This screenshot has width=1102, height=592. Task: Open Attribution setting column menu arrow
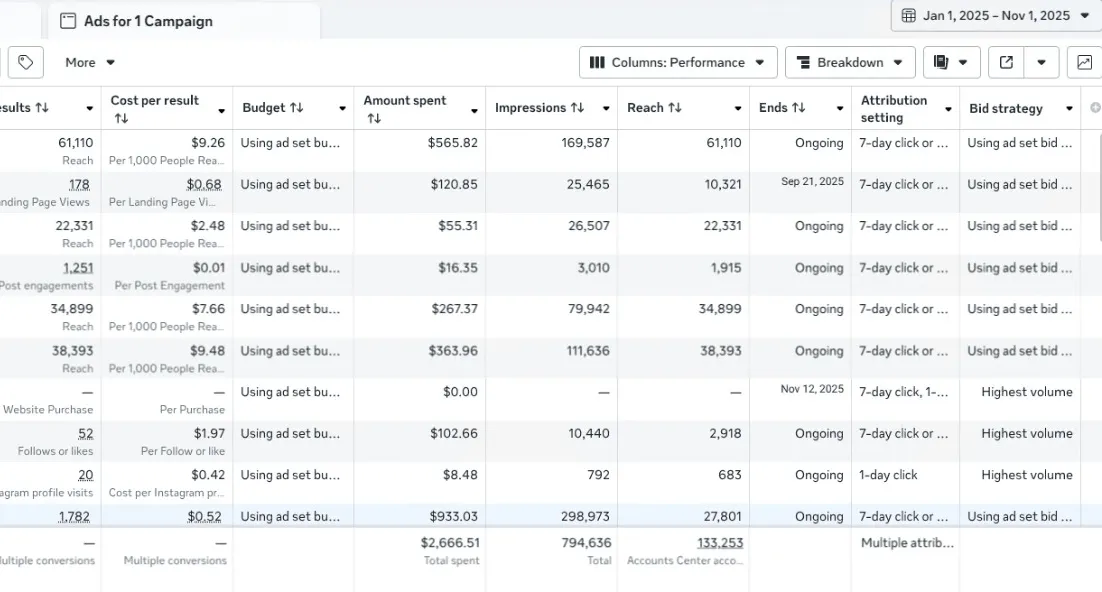pos(948,109)
